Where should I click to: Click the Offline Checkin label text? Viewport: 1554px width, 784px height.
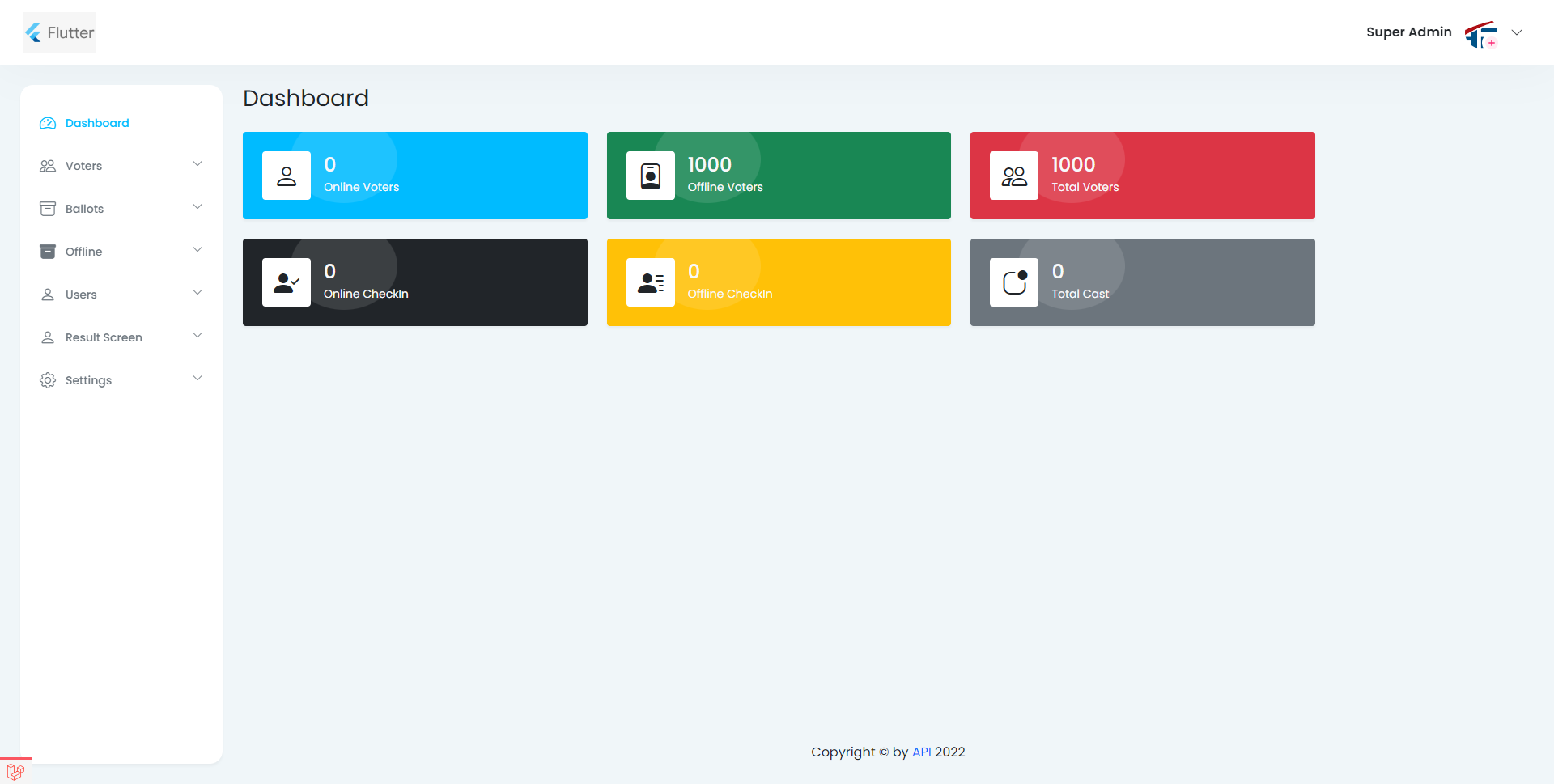click(x=730, y=294)
